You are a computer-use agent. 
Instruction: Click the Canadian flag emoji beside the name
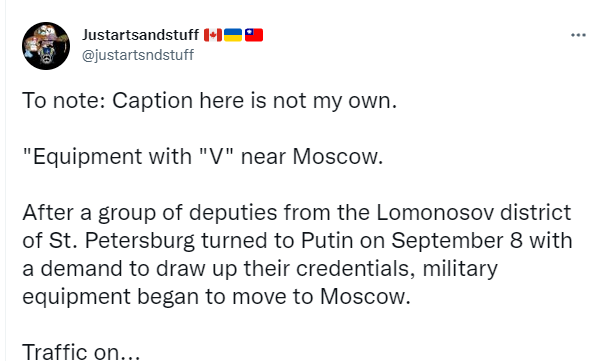pyautogui.click(x=213, y=35)
